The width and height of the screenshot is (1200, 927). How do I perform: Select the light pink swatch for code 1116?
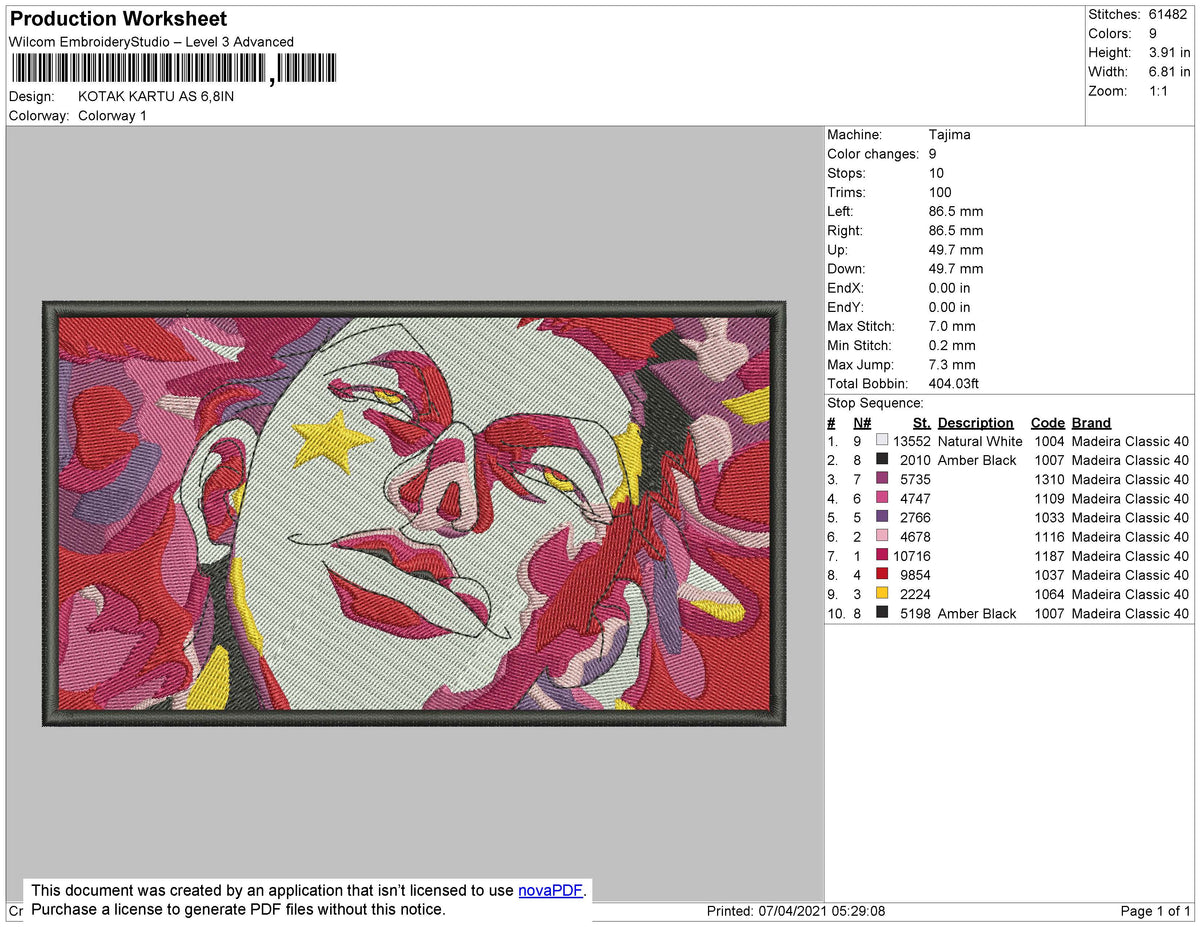(x=883, y=537)
